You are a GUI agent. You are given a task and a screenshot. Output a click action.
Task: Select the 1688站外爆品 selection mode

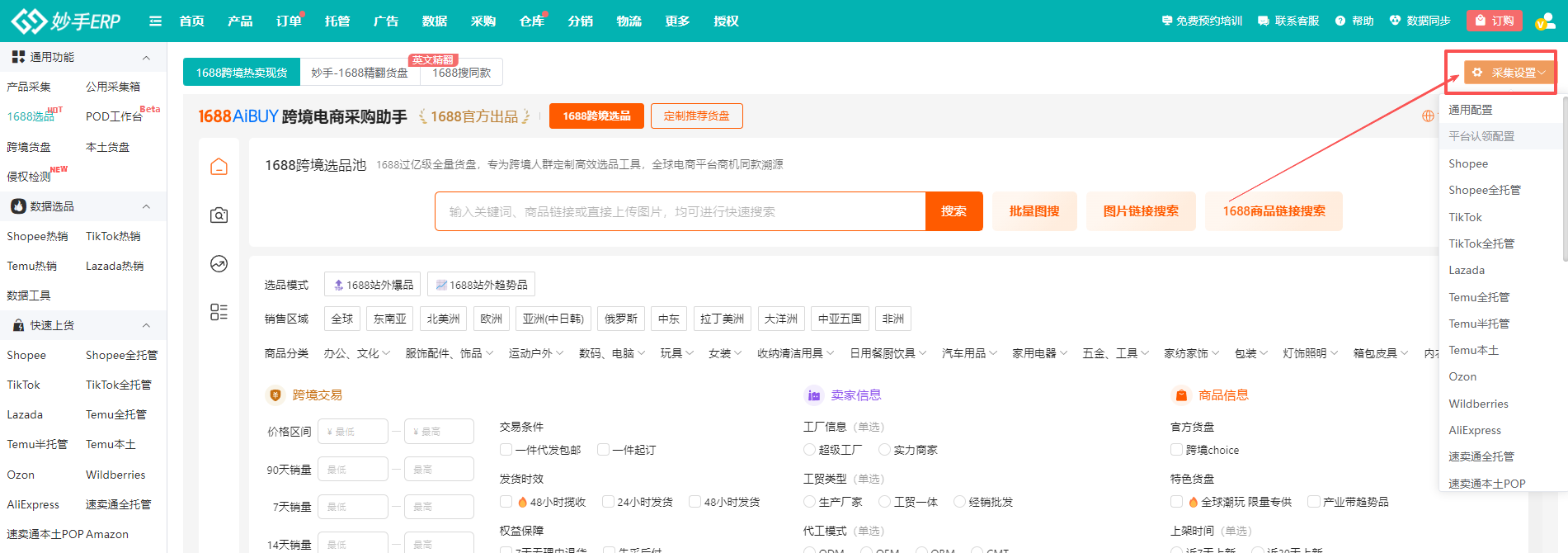pos(373,285)
